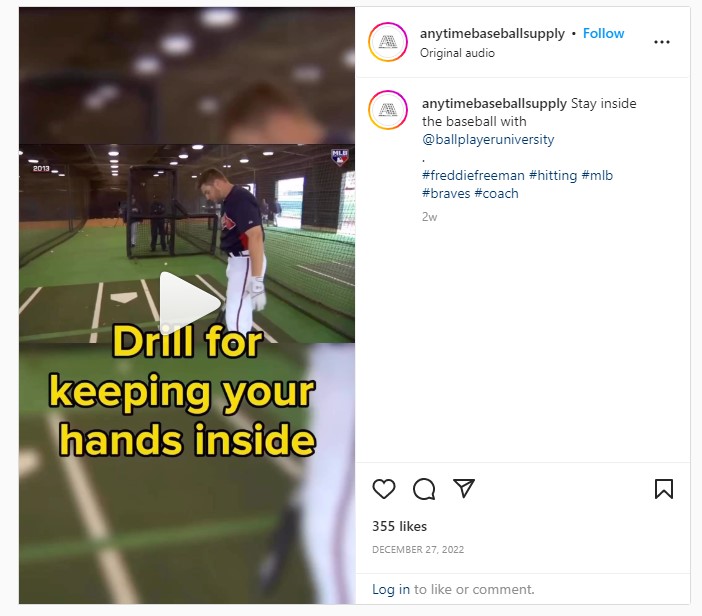Screen dimensions: 702x616
Task: Open comments with the speech bubble icon
Action: 424,488
